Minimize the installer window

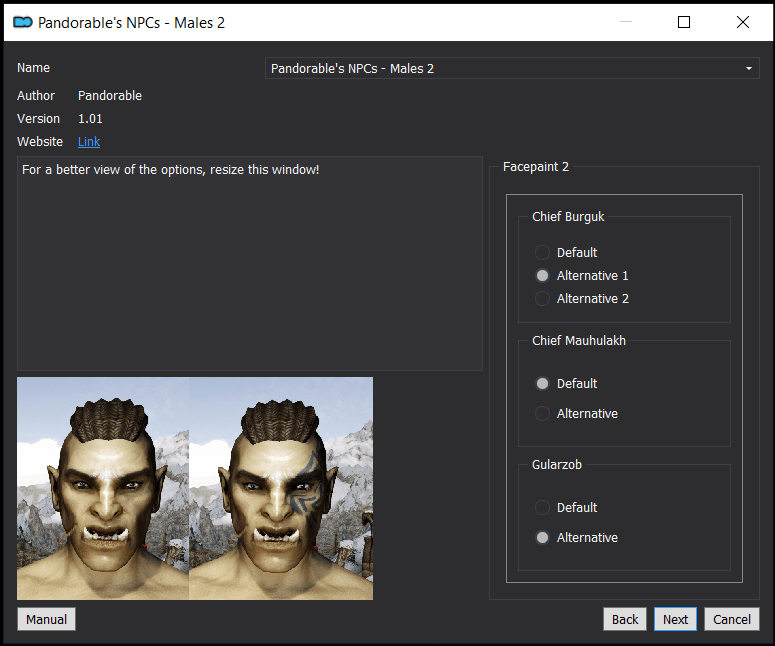[626, 22]
